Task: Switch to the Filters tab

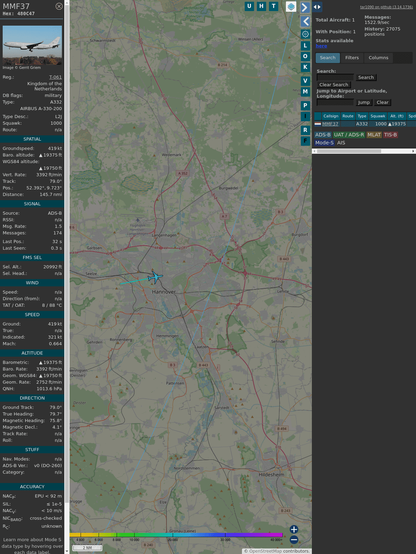Action: coord(352,58)
